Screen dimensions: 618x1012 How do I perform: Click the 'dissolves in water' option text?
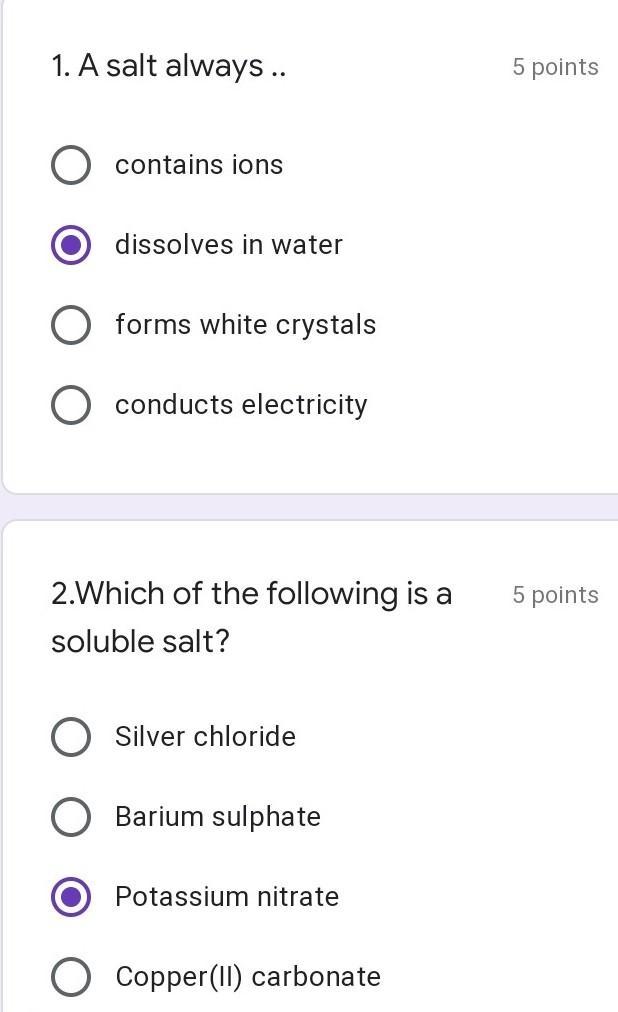tap(229, 245)
